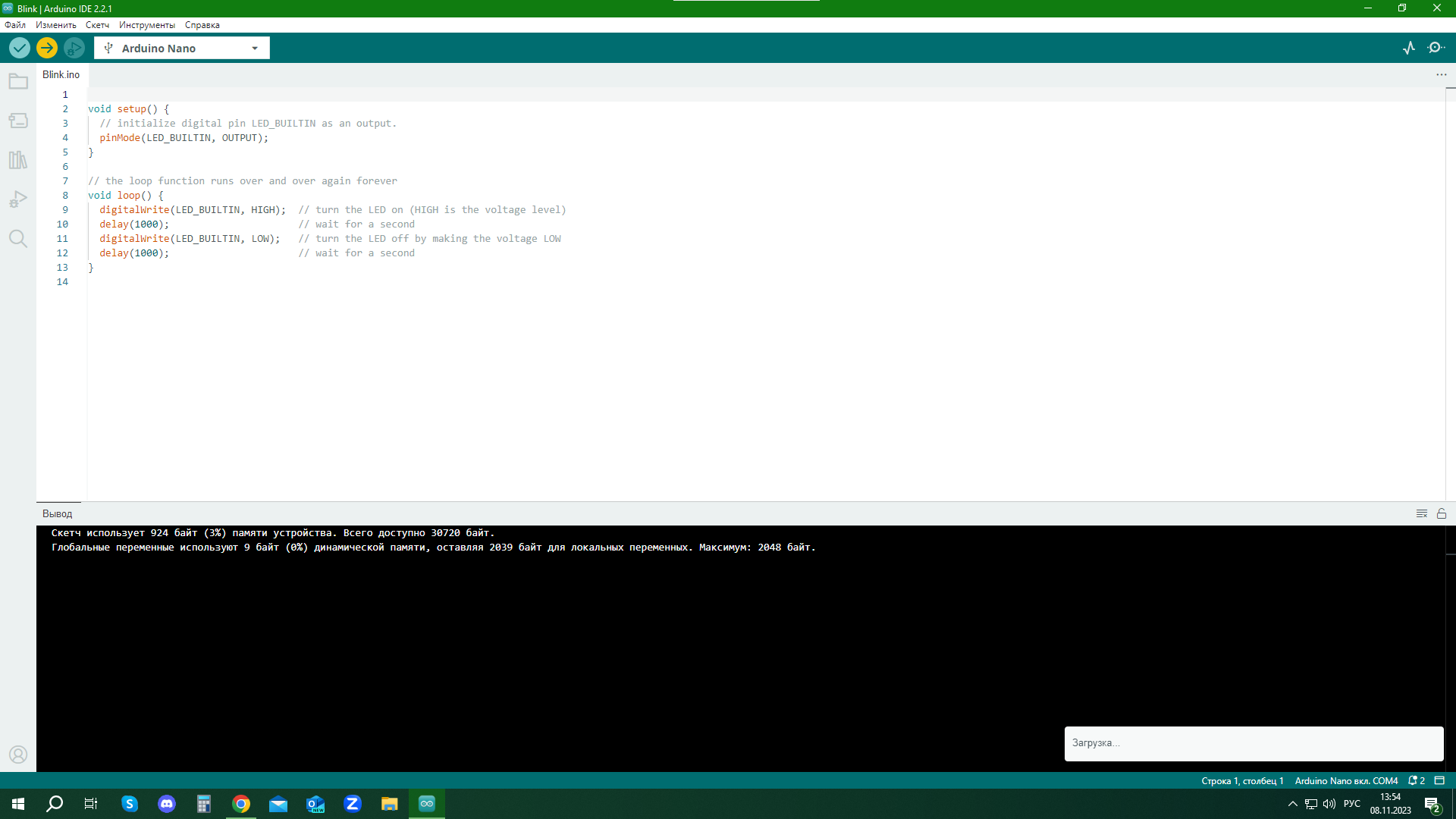
Task: Click the output panel vertical scrollbar
Action: (x=1450, y=648)
